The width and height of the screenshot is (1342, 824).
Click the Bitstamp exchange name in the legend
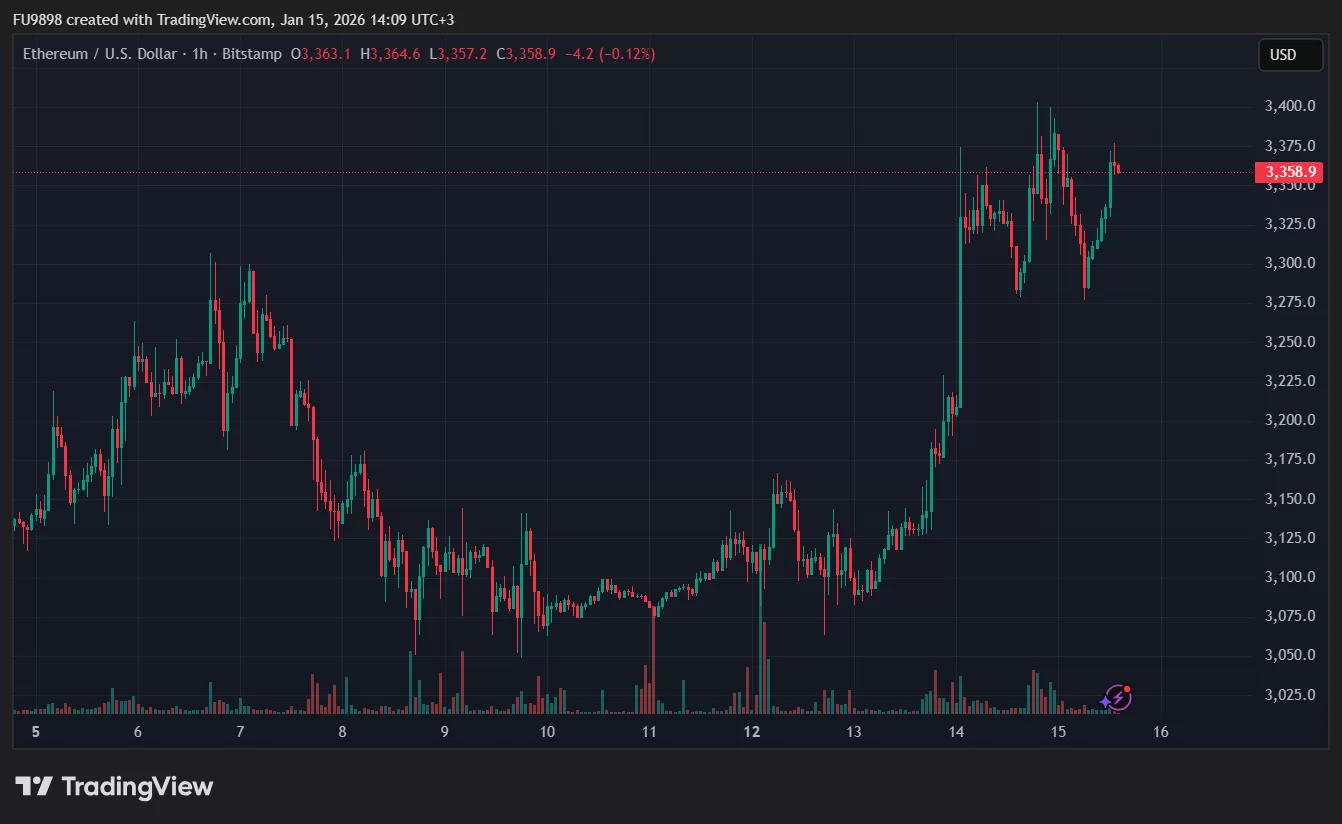[x=252, y=54]
